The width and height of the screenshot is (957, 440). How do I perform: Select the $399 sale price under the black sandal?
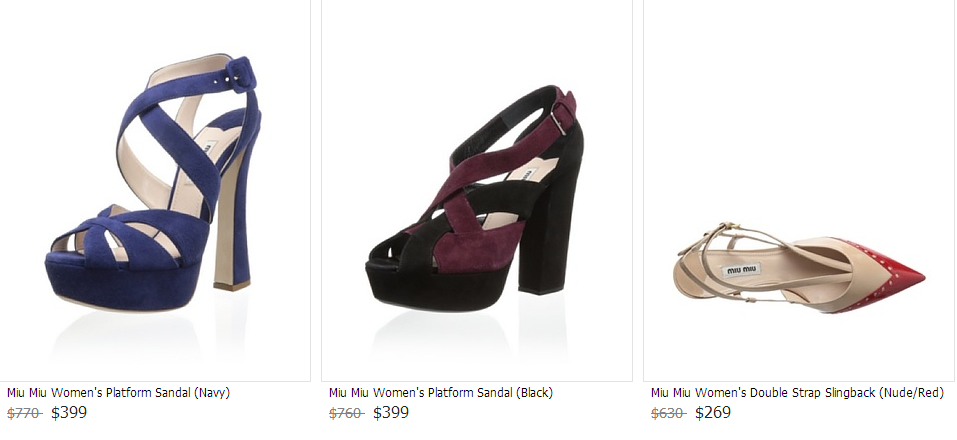[391, 412]
